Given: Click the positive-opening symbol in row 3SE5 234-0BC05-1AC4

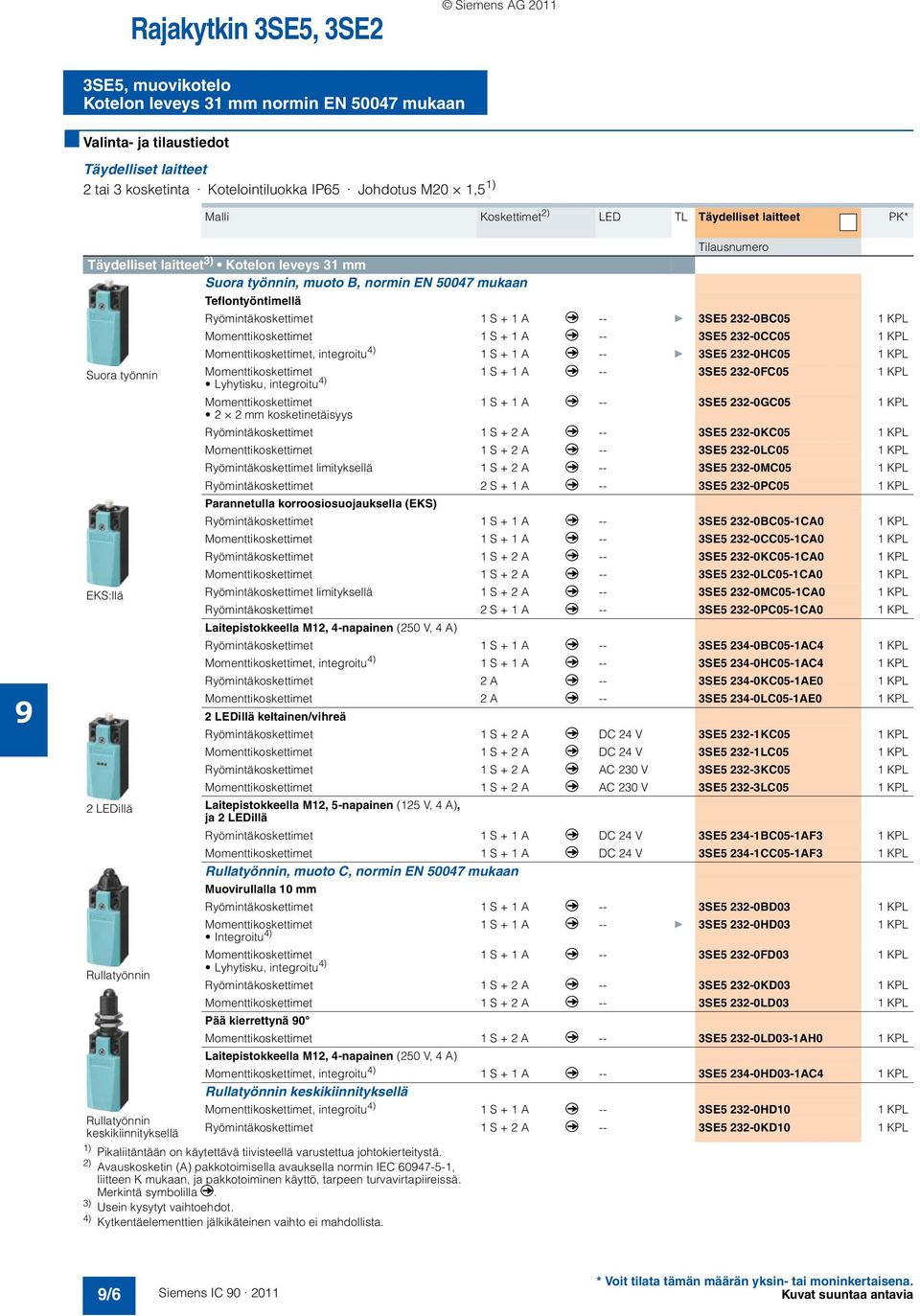Looking at the screenshot, I should click(572, 644).
